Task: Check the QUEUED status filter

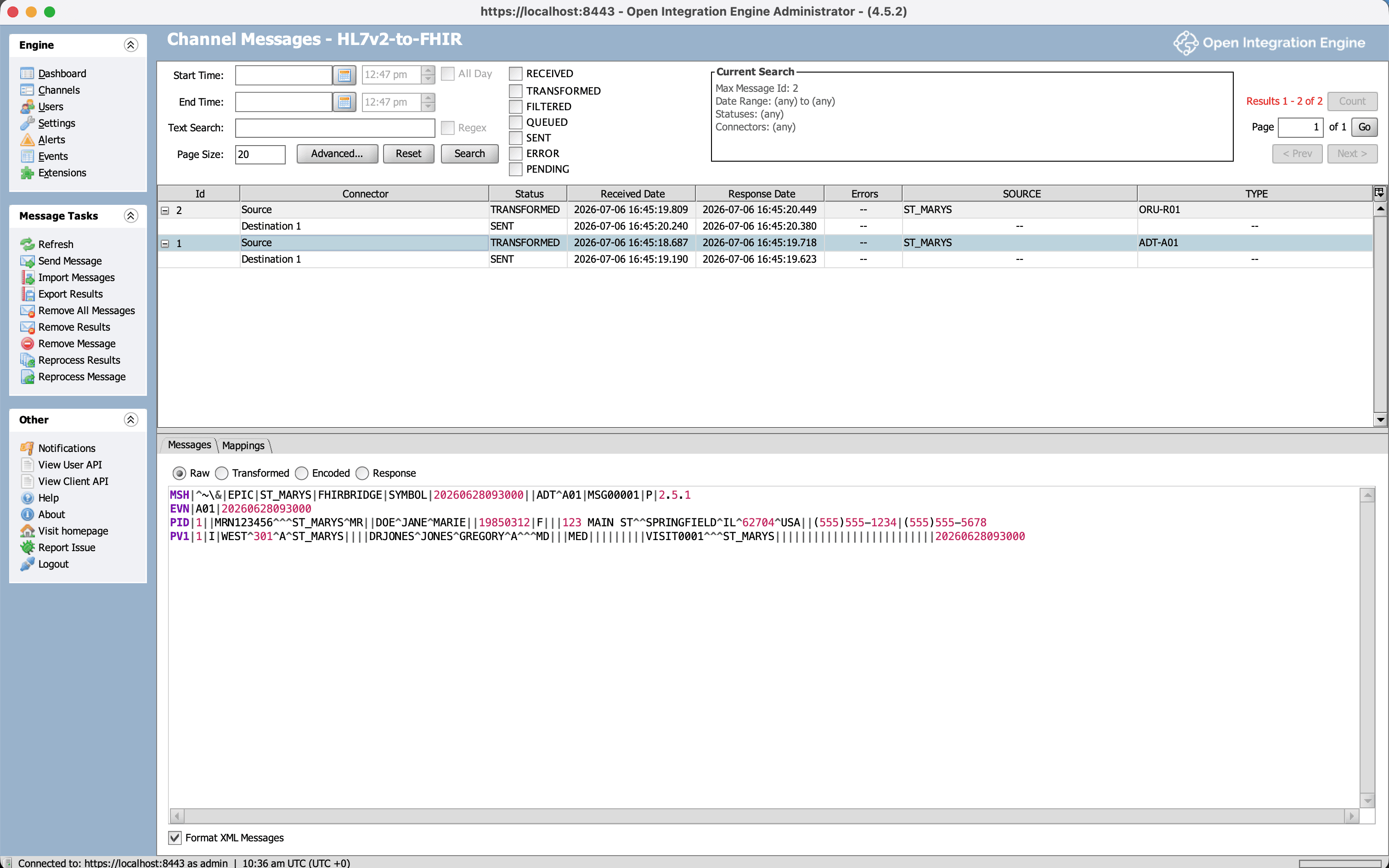Action: pyautogui.click(x=515, y=122)
